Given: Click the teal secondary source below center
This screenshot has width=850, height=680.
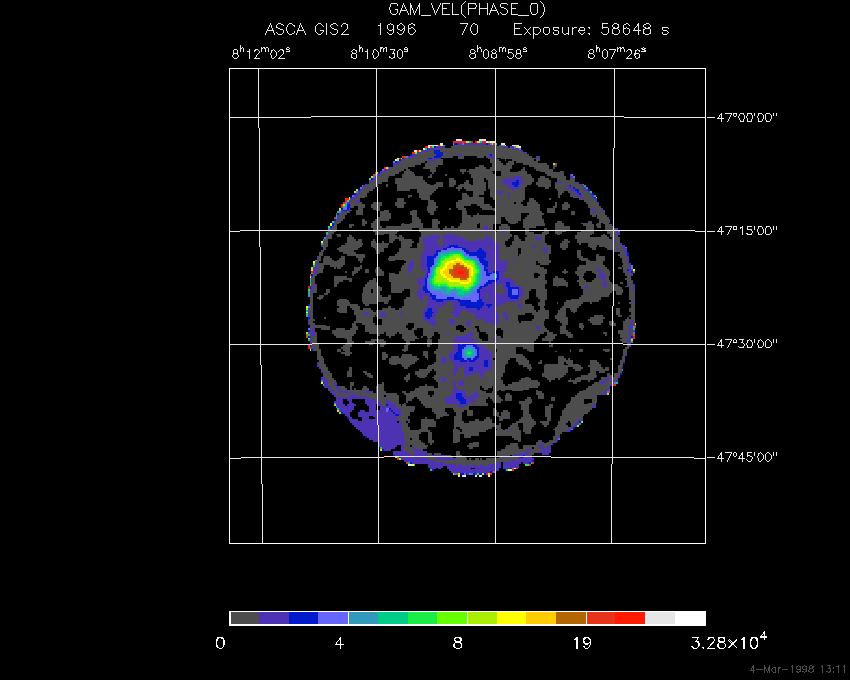Looking at the screenshot, I should coord(469,353).
